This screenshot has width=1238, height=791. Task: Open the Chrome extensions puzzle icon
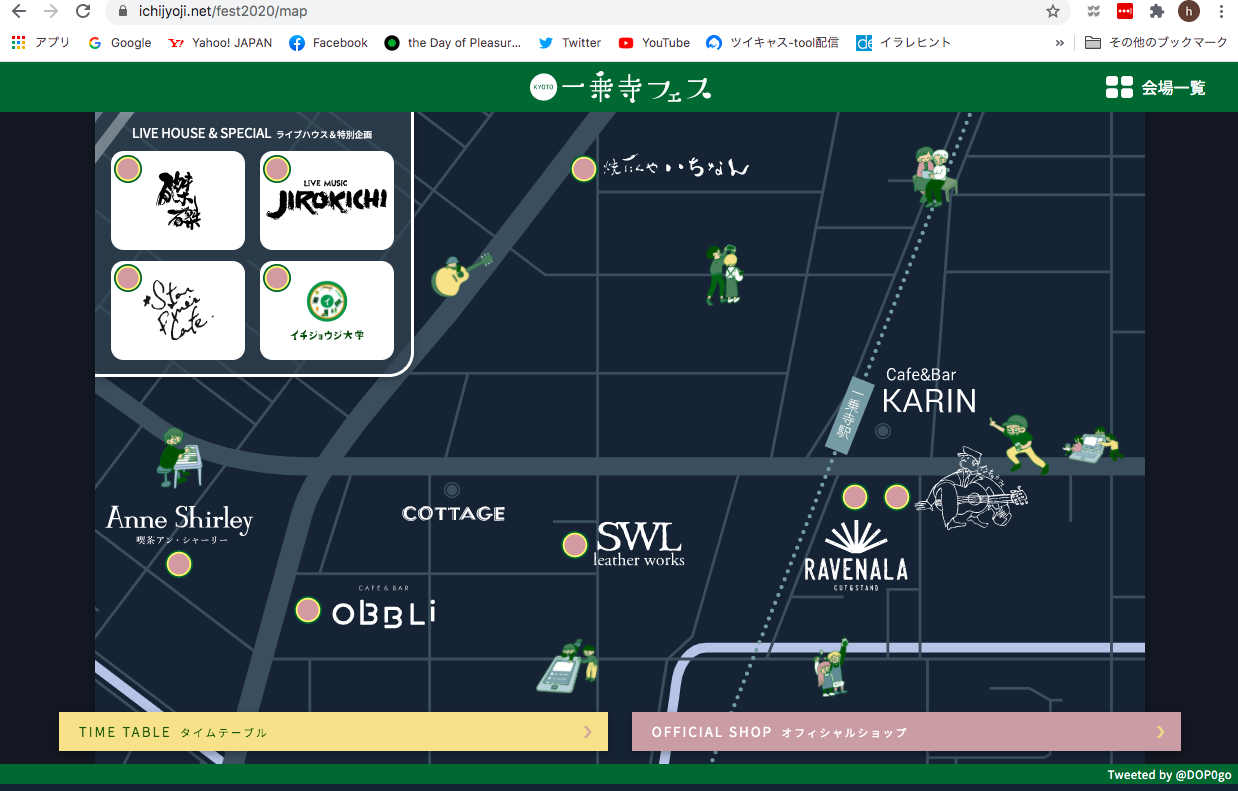(1157, 11)
